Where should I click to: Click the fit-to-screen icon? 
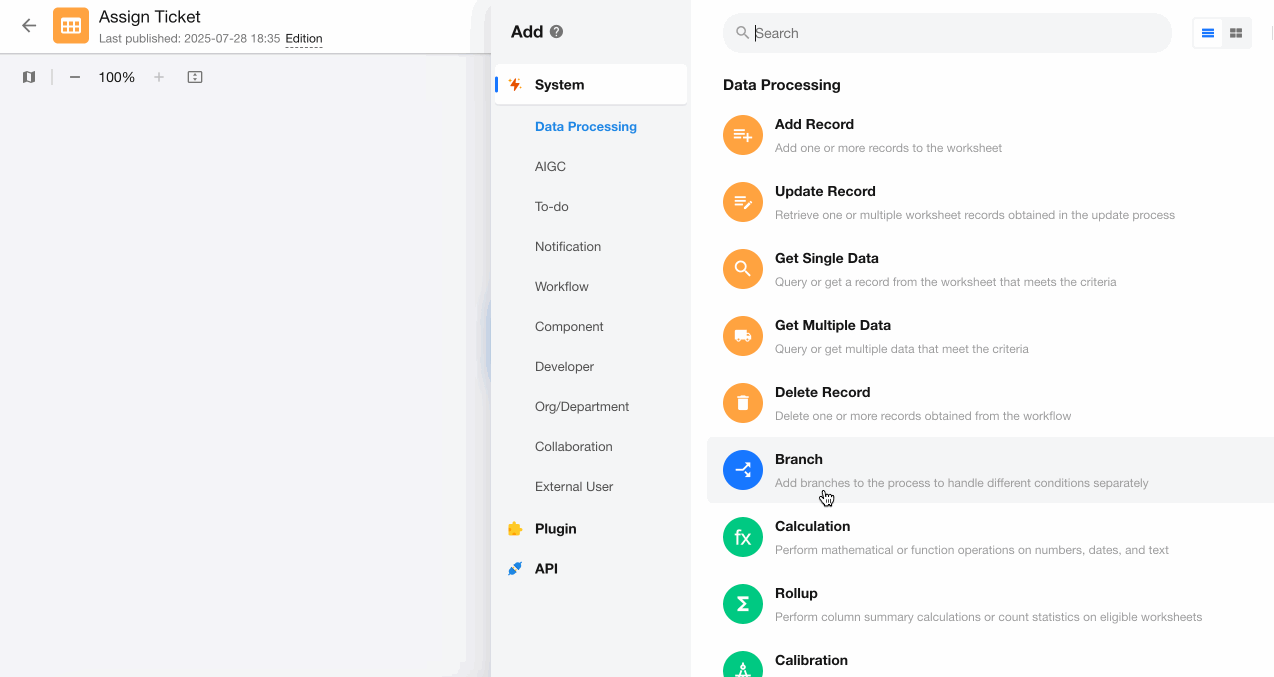[x=195, y=77]
